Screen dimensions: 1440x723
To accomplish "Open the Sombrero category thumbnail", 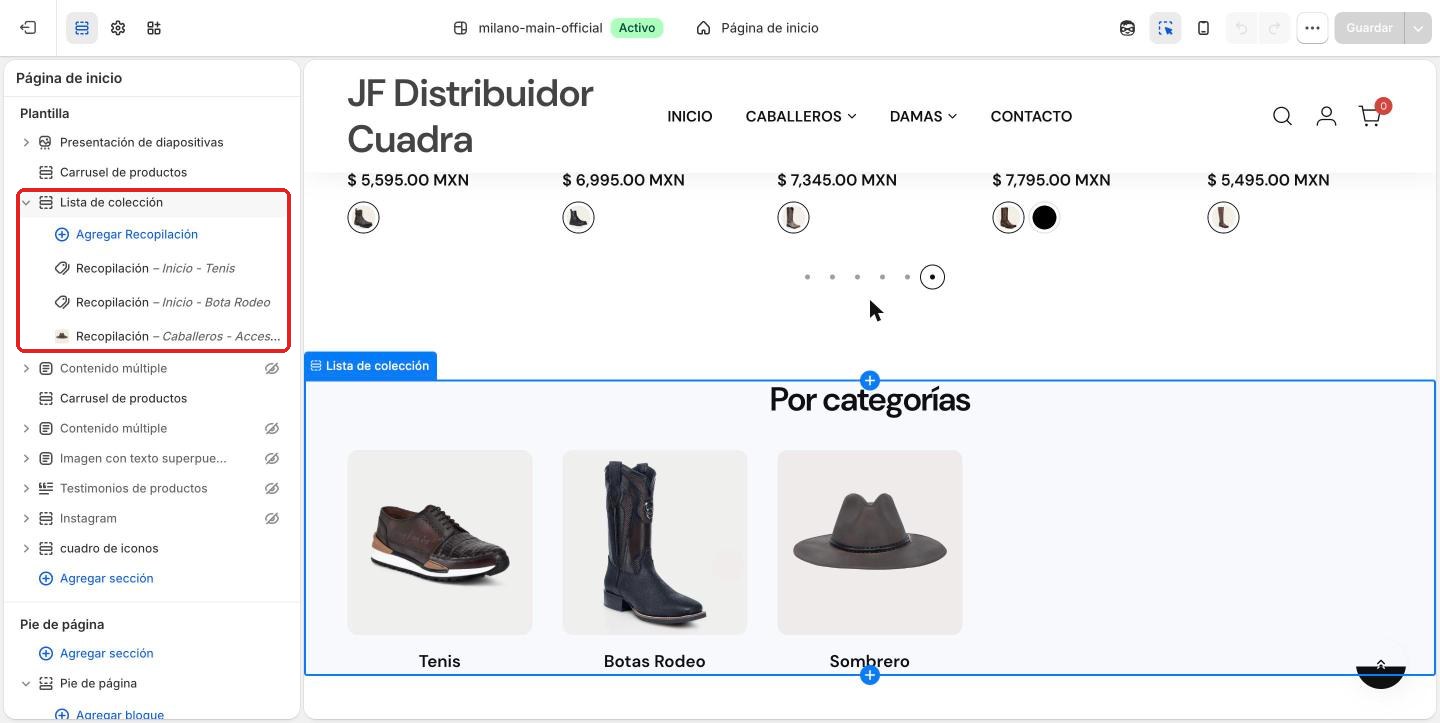I will pyautogui.click(x=870, y=542).
